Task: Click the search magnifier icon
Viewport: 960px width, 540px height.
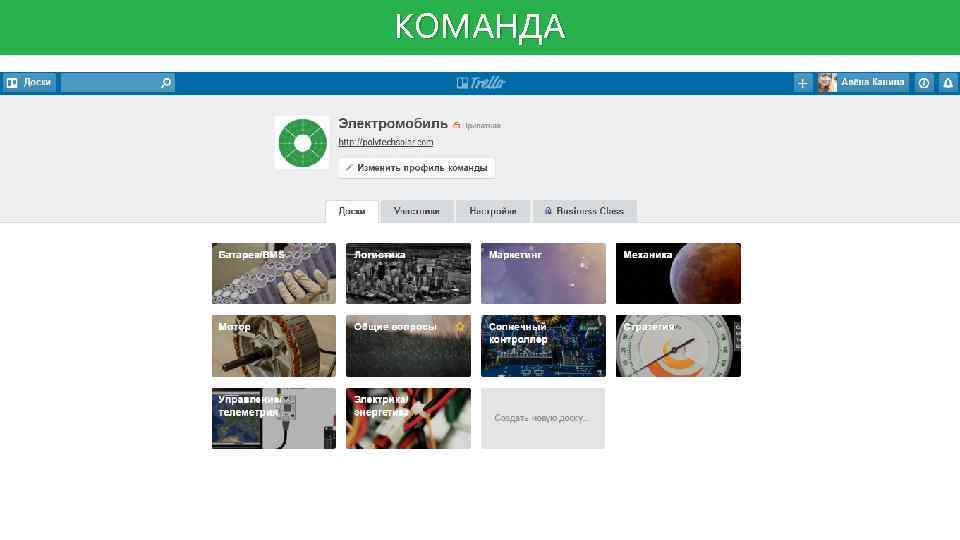Action: tap(166, 83)
